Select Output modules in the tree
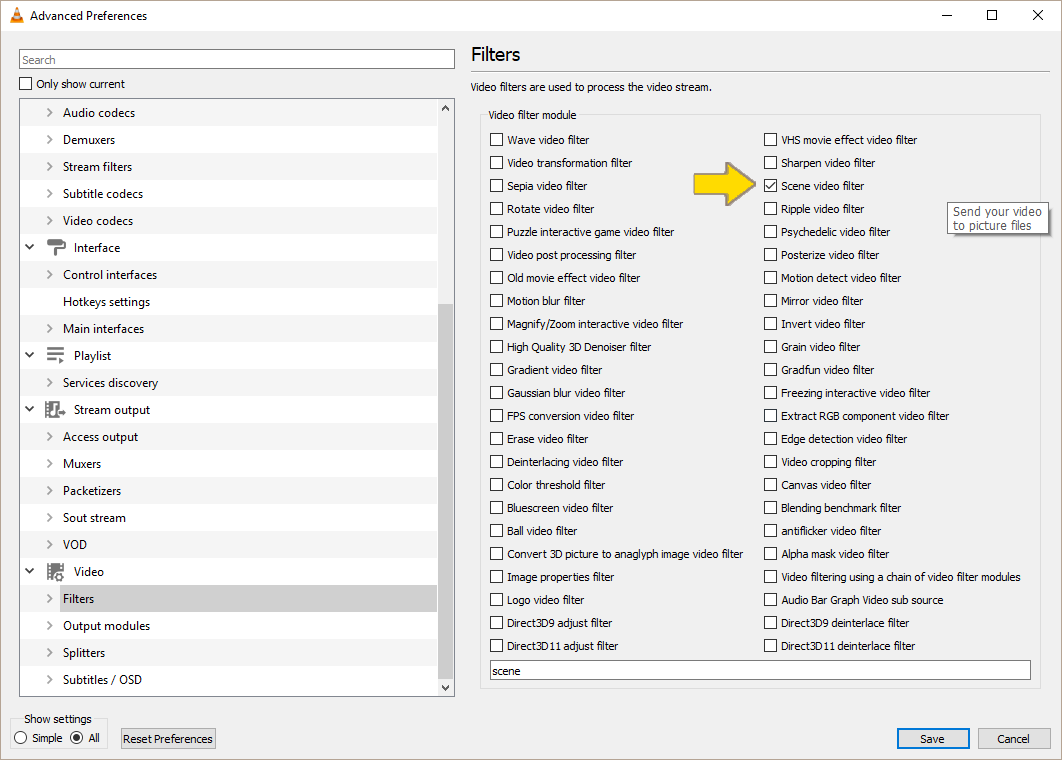 [x=106, y=626]
